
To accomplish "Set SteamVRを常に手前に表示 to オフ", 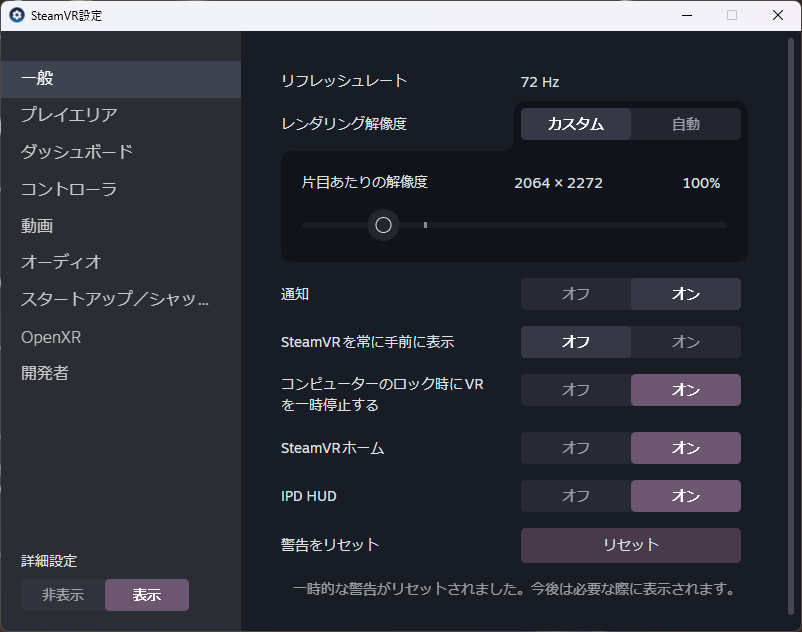I will pyautogui.click(x=576, y=342).
